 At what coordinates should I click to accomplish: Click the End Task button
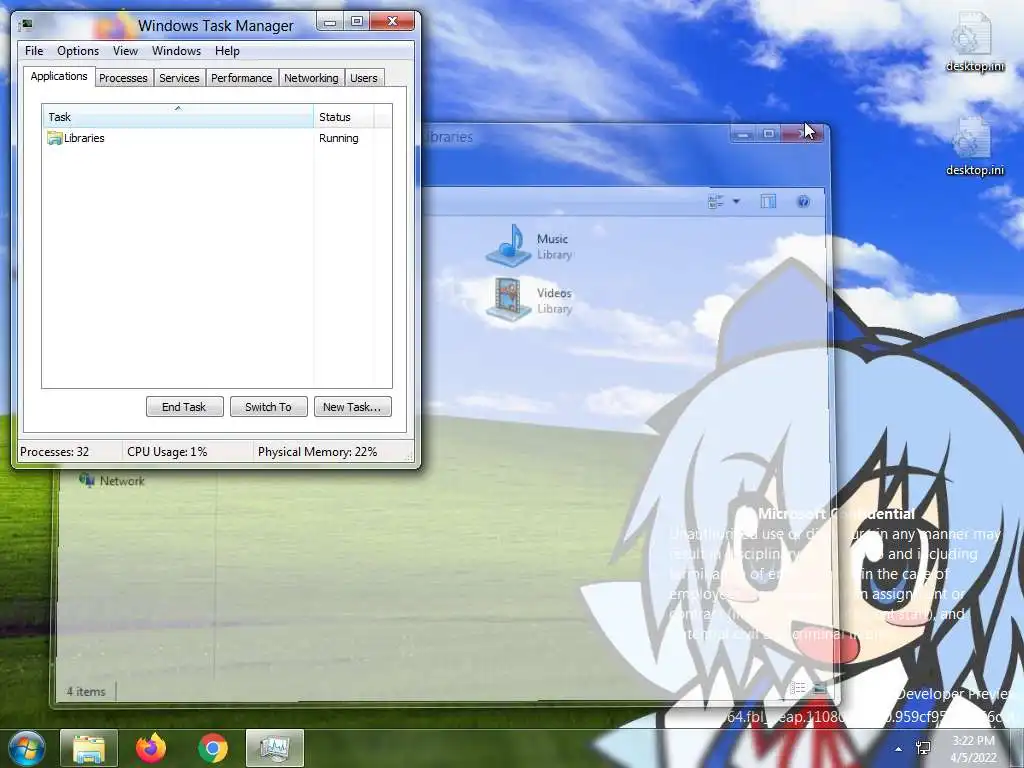coord(184,407)
